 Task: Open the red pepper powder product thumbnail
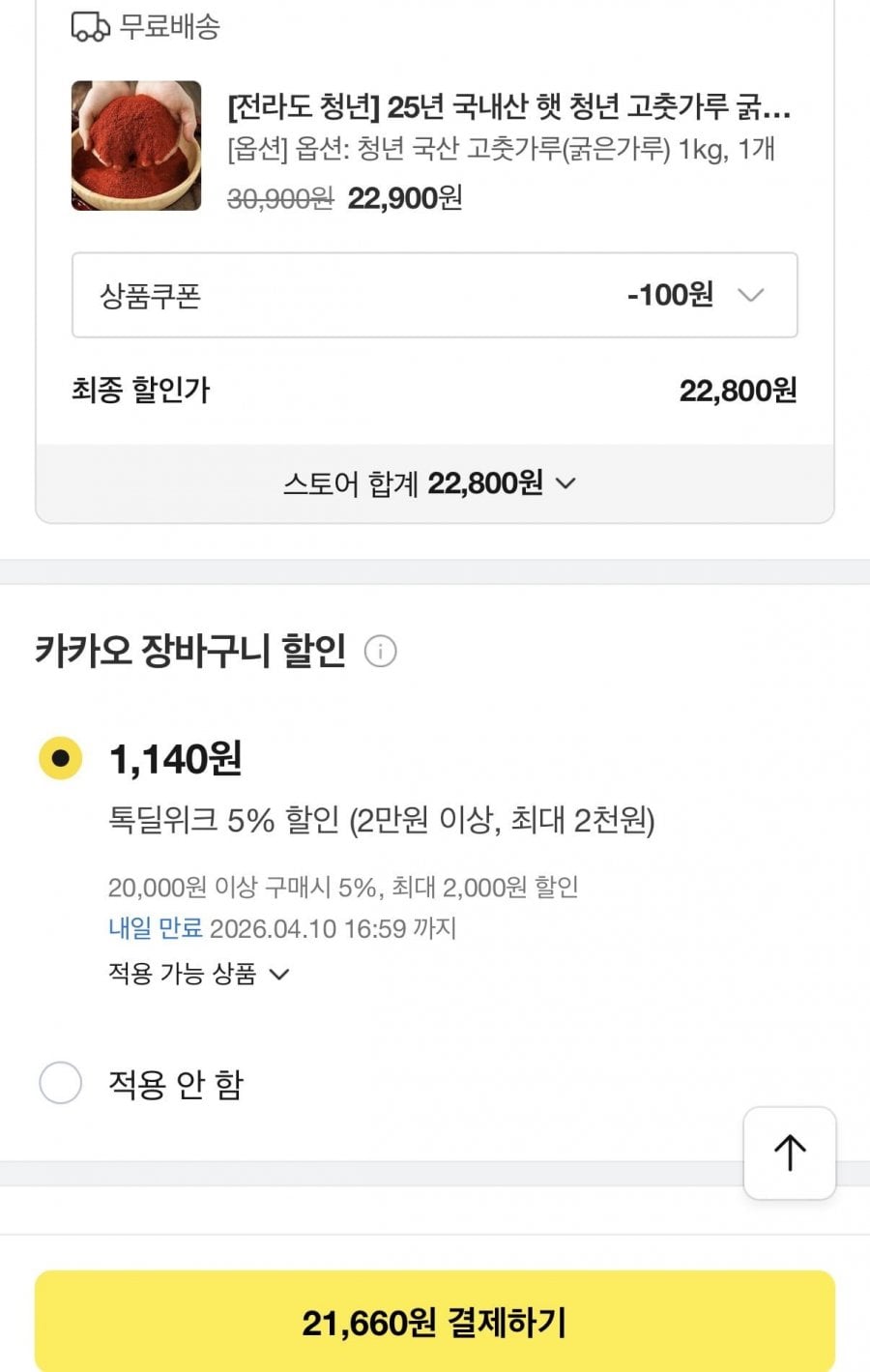136,146
